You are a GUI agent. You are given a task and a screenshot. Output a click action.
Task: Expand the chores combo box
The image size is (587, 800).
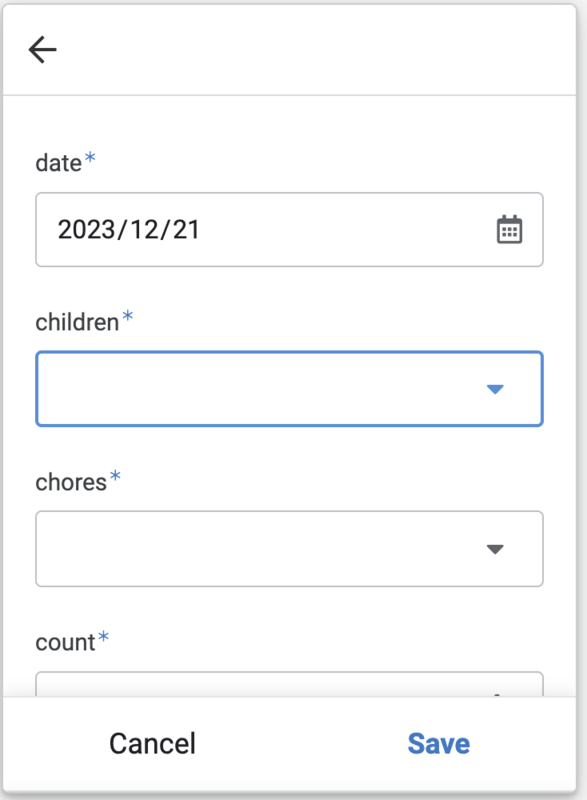pyautogui.click(x=289, y=549)
